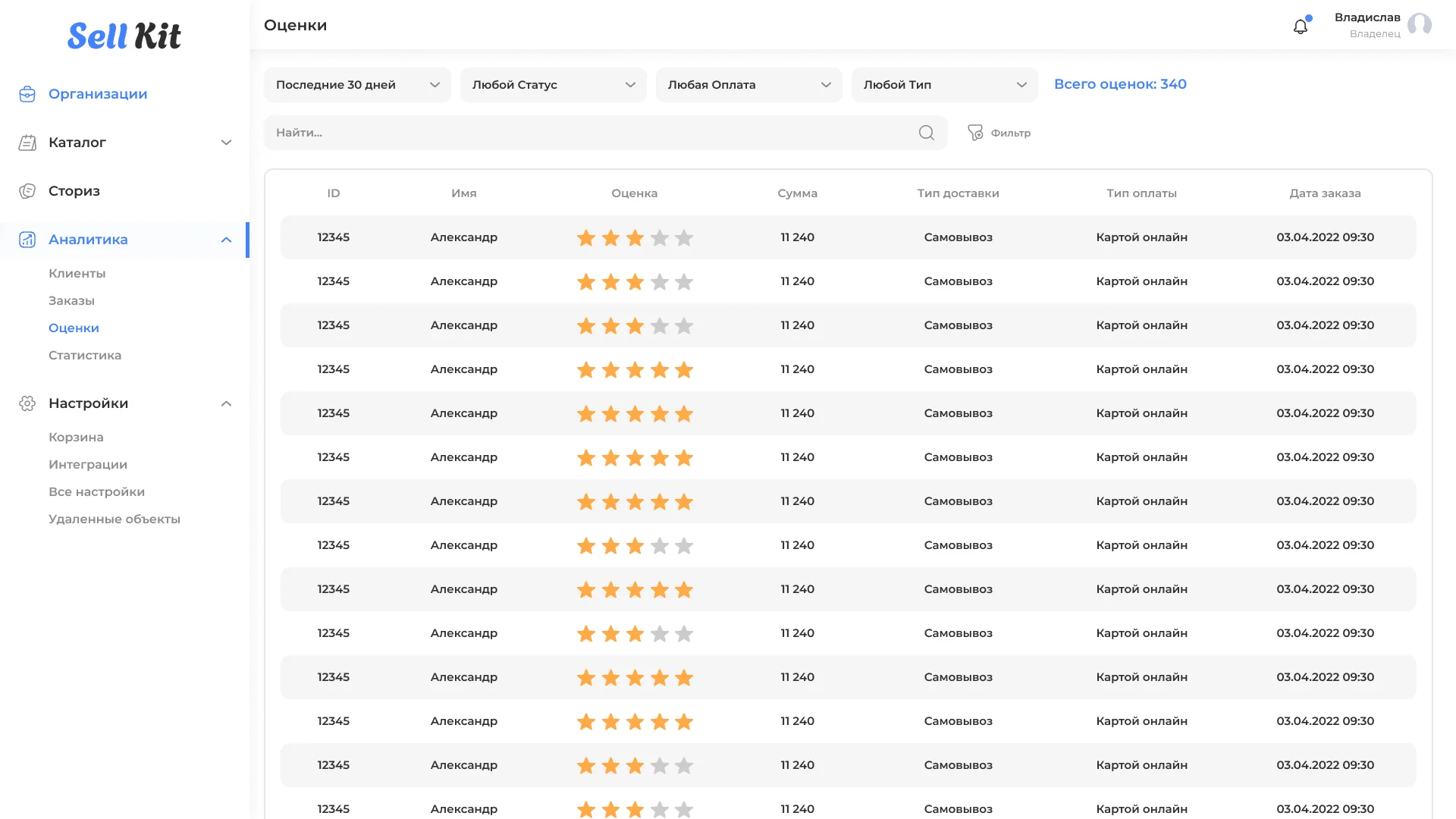The height and width of the screenshot is (819, 1456).
Task: Click the Сториз sidebar icon
Action: point(27,191)
